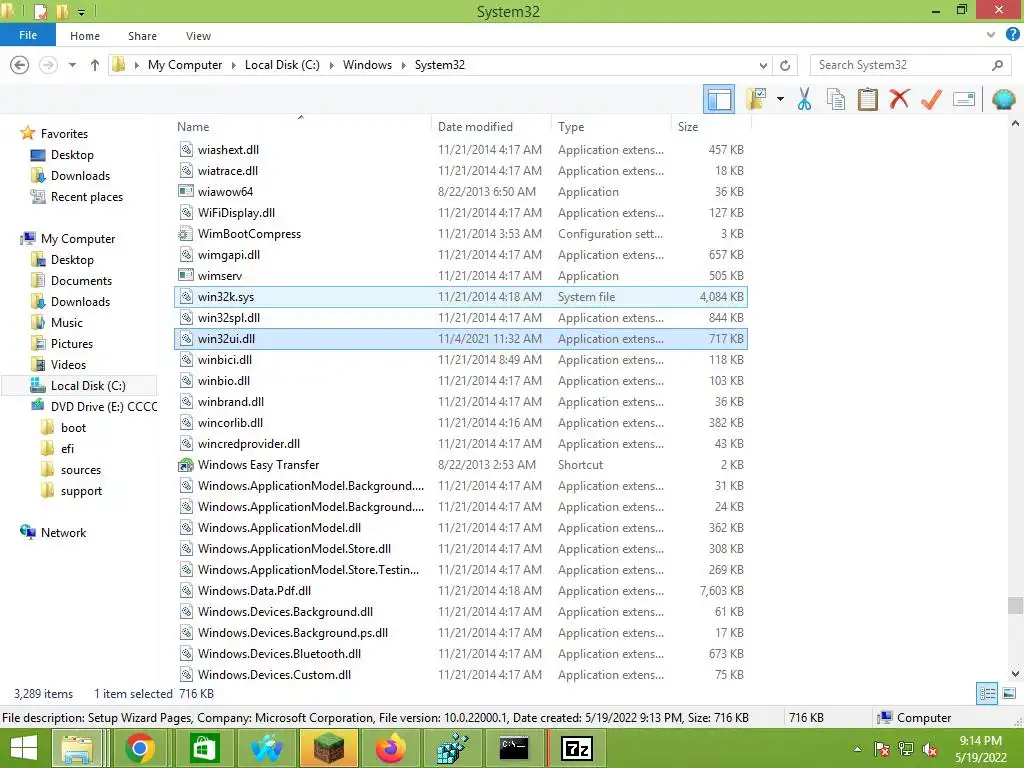
Task: Open the File menu tab
Action: (x=28, y=35)
